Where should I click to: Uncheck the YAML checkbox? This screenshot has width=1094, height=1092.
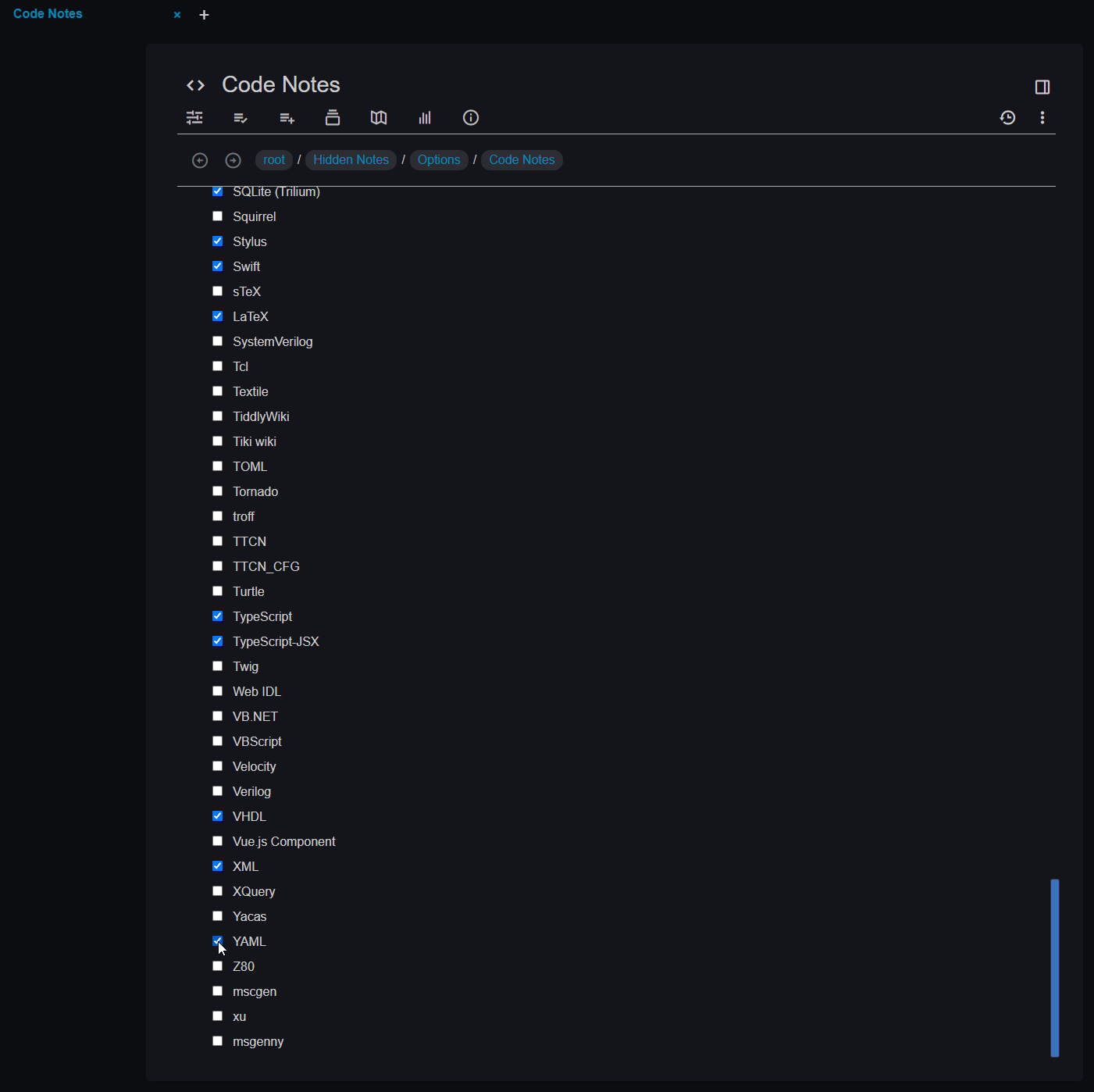[218, 941]
